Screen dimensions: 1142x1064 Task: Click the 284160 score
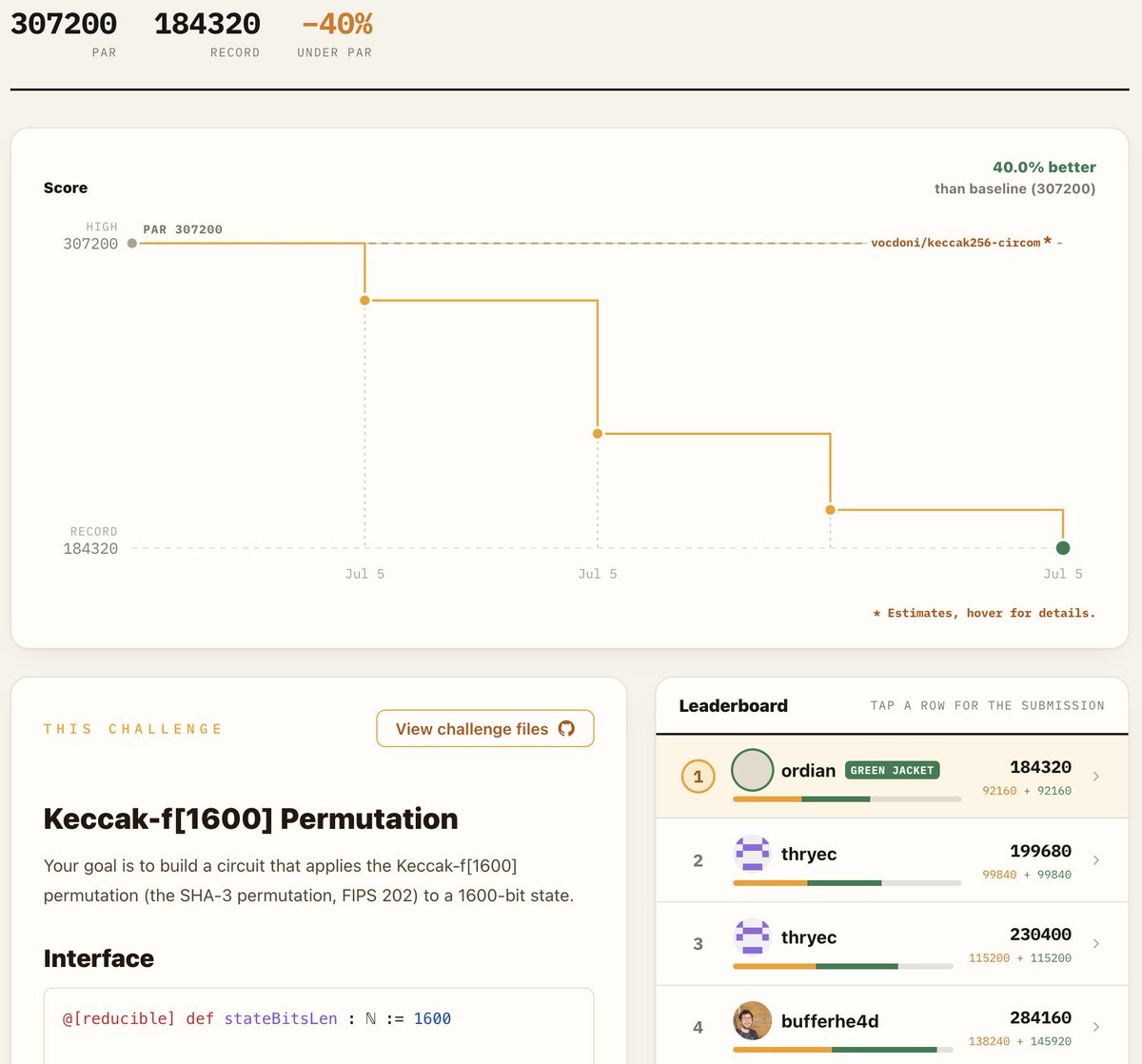tap(1040, 1017)
